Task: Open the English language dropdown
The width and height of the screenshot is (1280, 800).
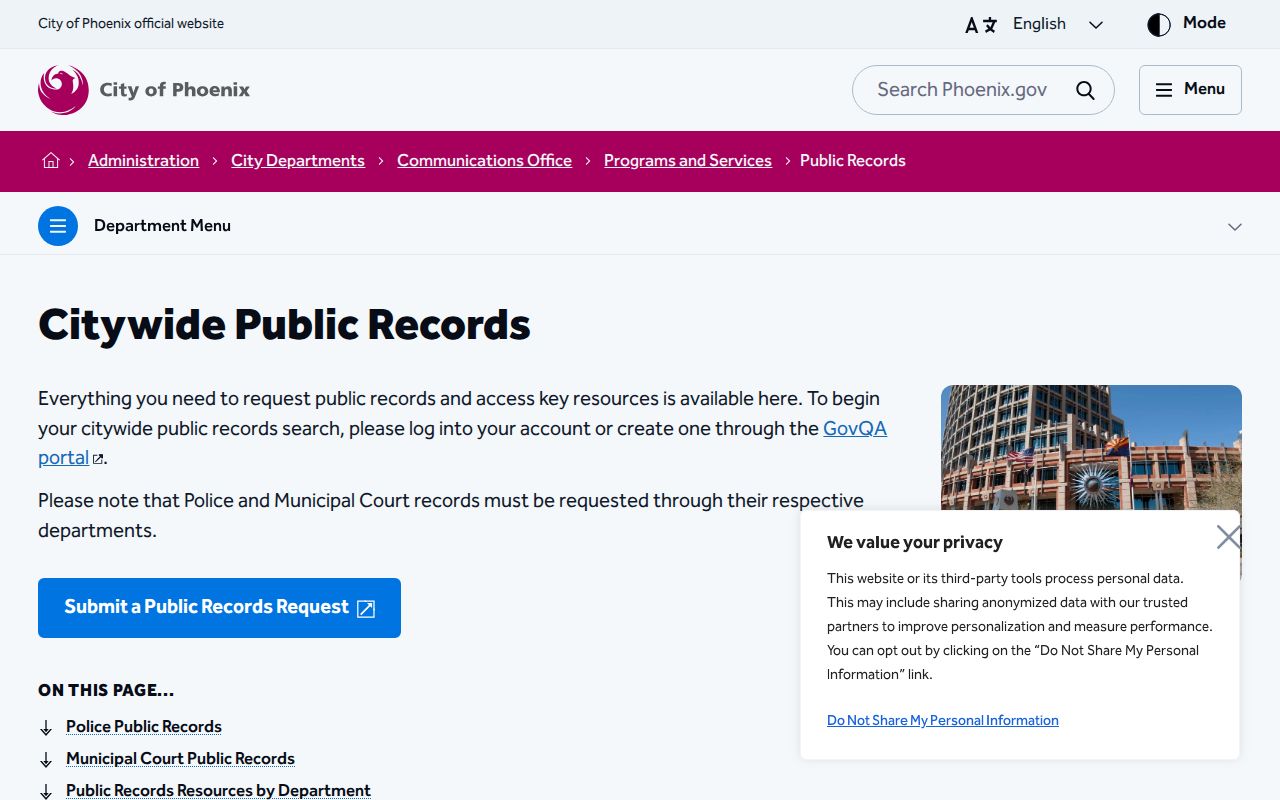Action: (1058, 24)
